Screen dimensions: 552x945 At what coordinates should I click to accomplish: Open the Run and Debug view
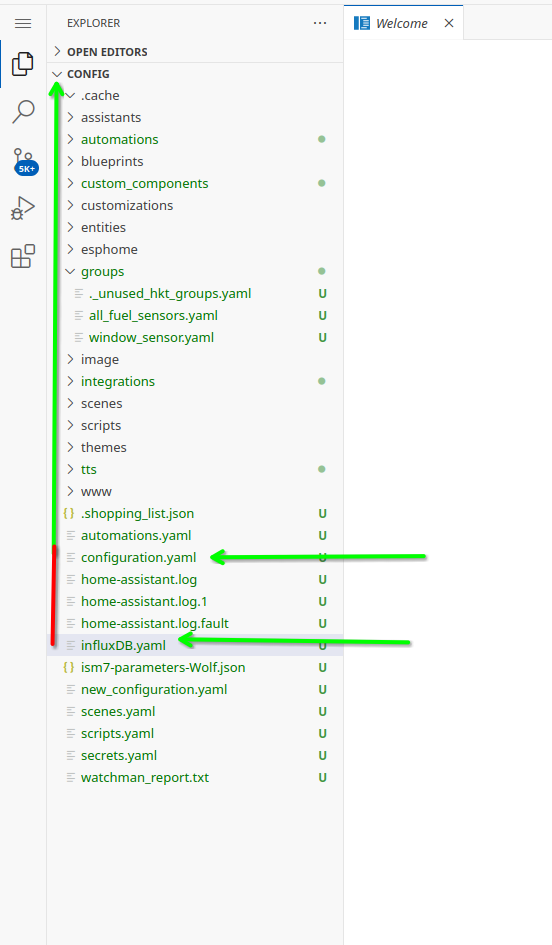point(23,209)
